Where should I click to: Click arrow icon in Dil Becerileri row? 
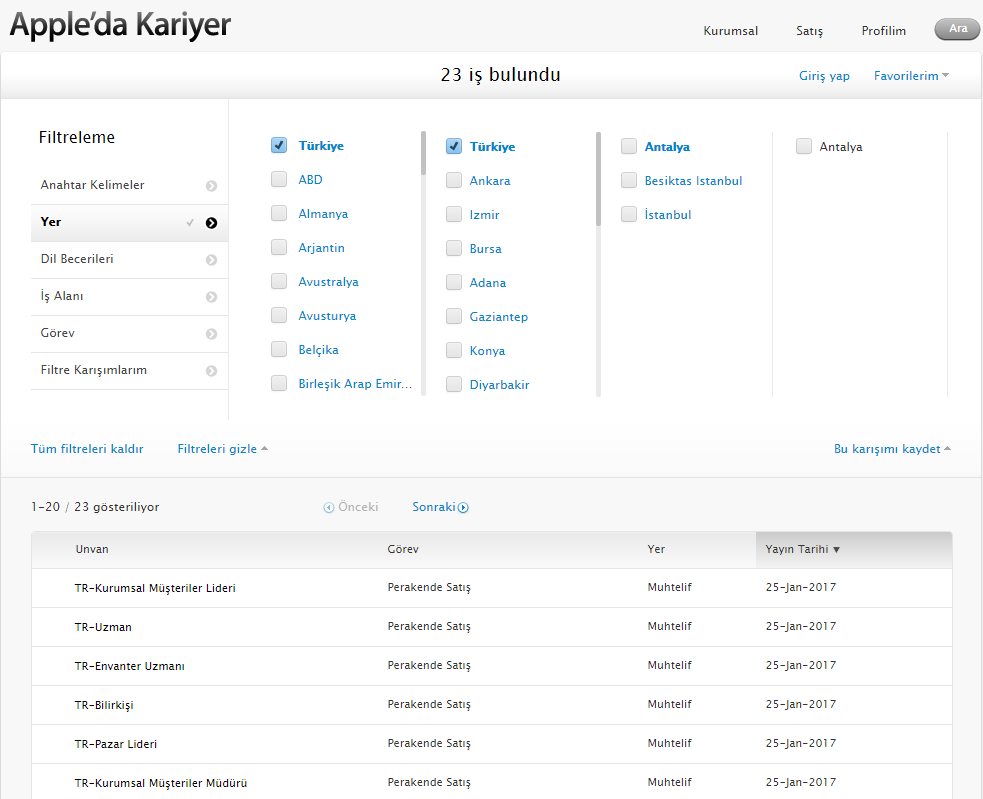coord(211,260)
